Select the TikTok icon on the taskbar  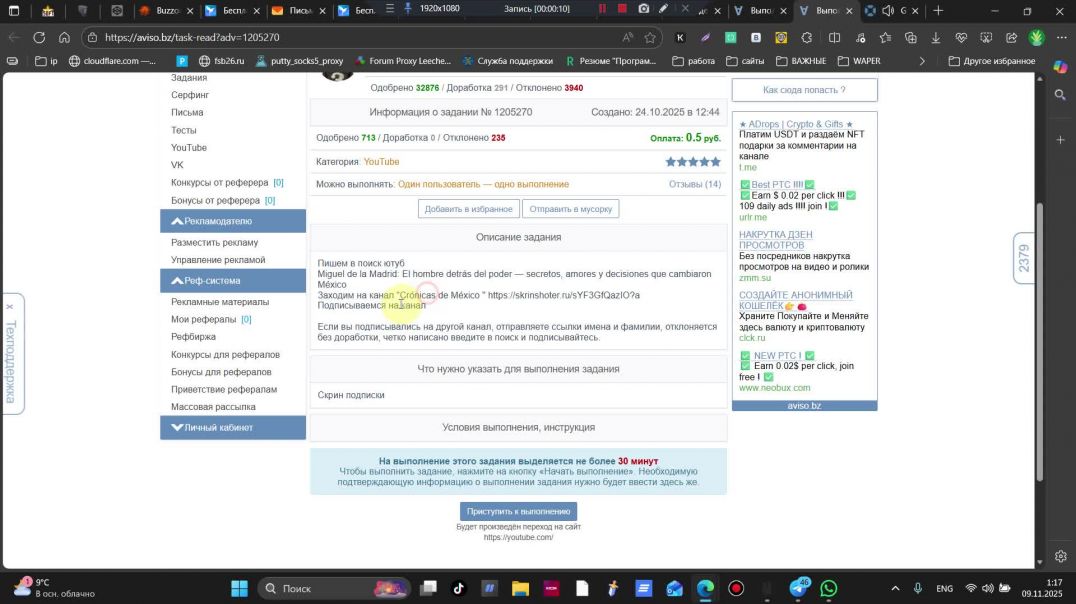[x=458, y=588]
